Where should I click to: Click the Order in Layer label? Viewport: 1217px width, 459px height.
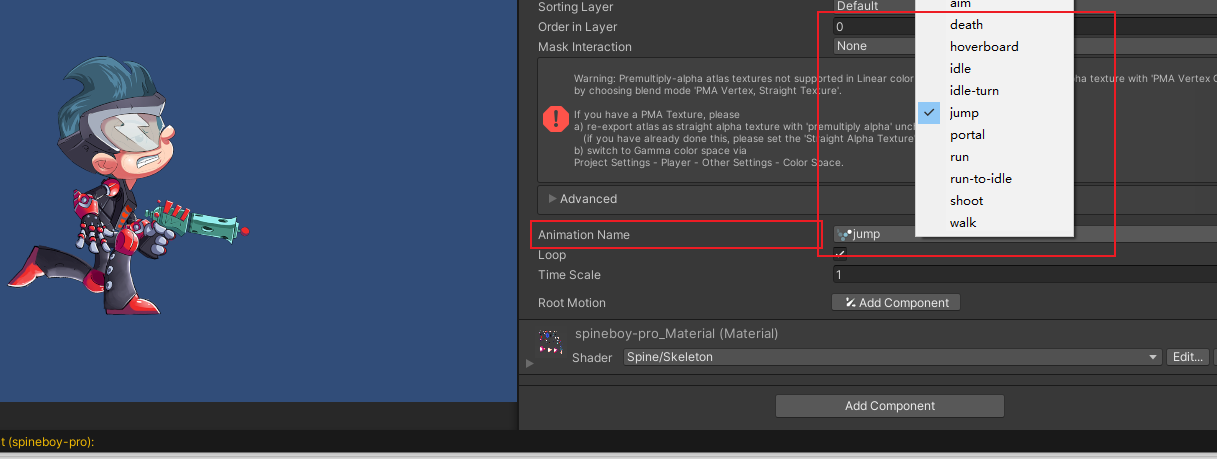(x=578, y=27)
